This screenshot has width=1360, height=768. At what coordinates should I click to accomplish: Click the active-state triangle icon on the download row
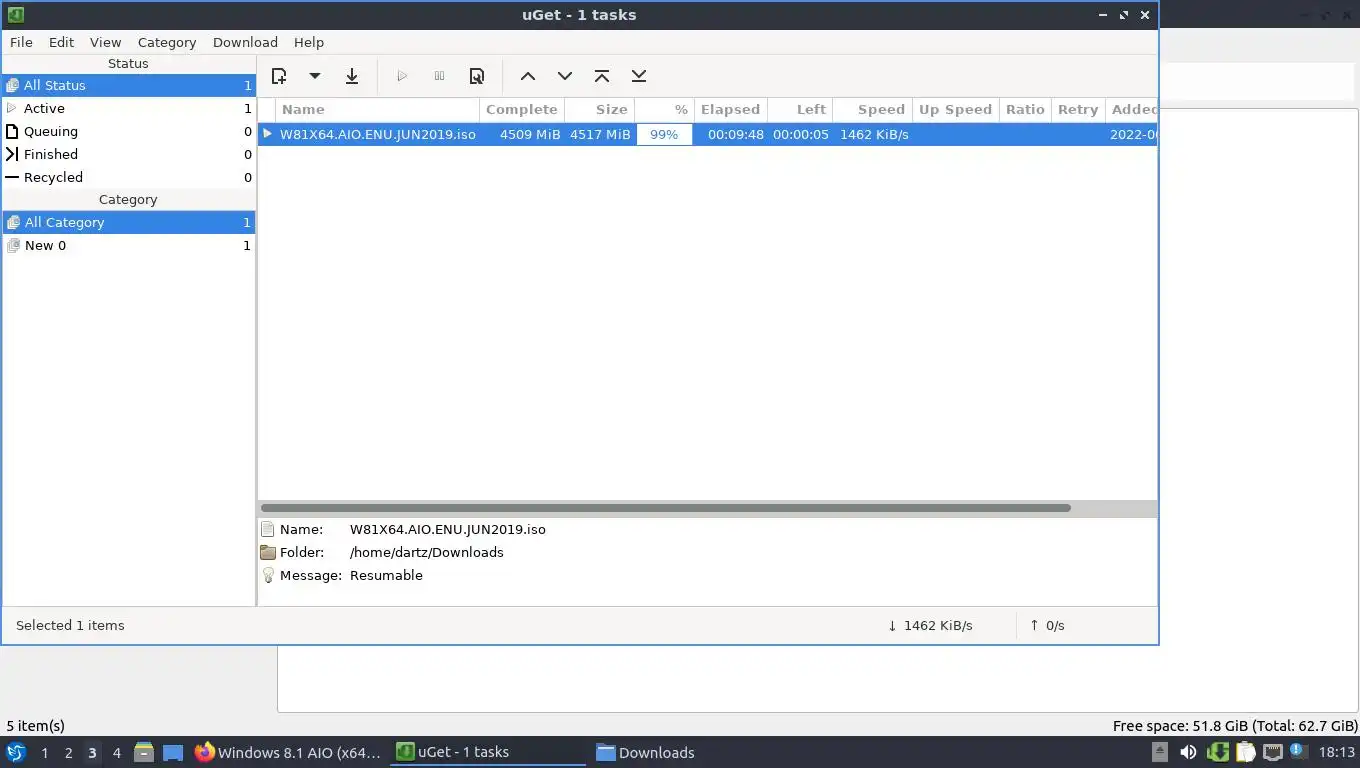tap(267, 133)
